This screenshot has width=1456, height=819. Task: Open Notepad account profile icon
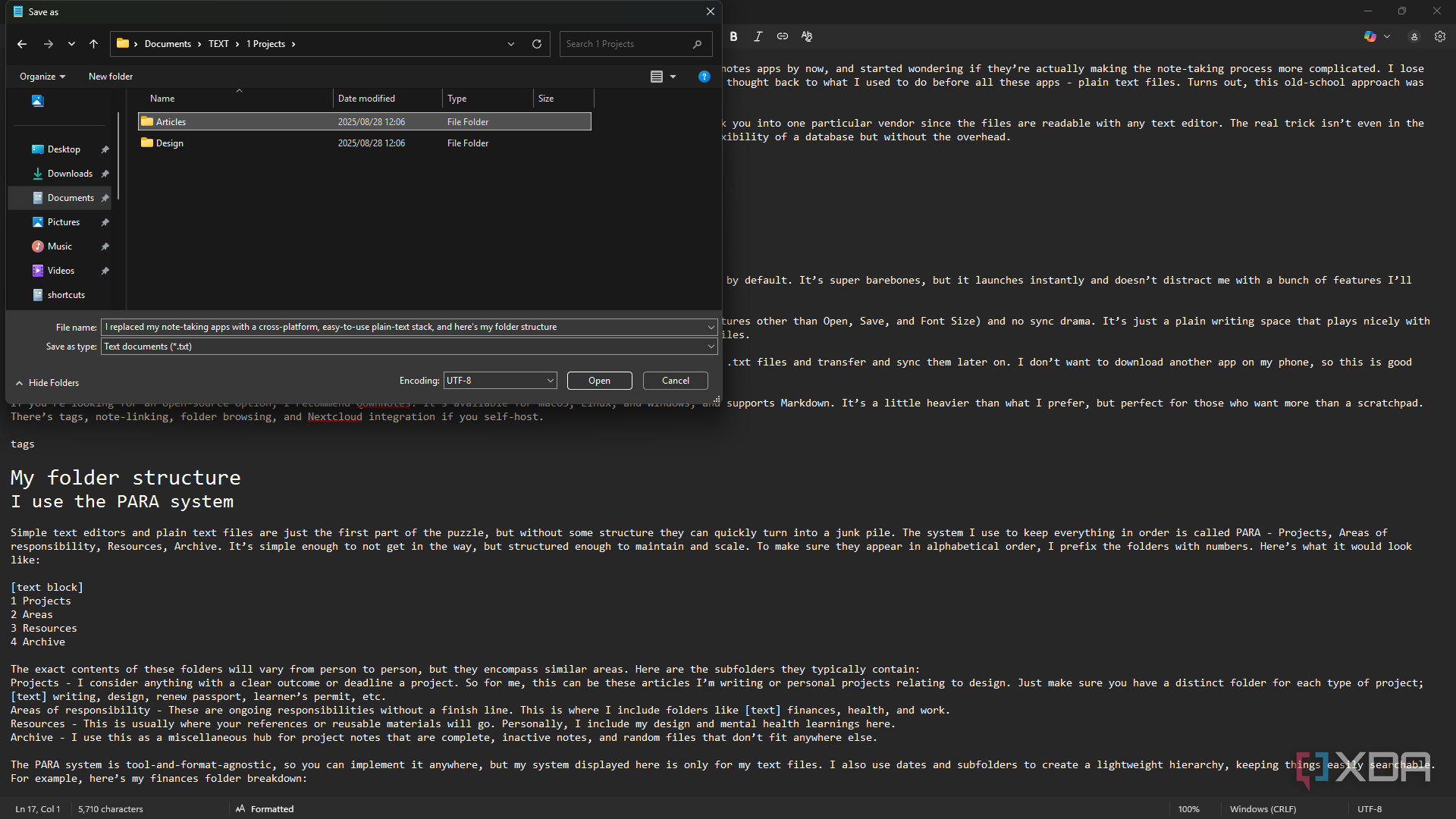point(1414,36)
